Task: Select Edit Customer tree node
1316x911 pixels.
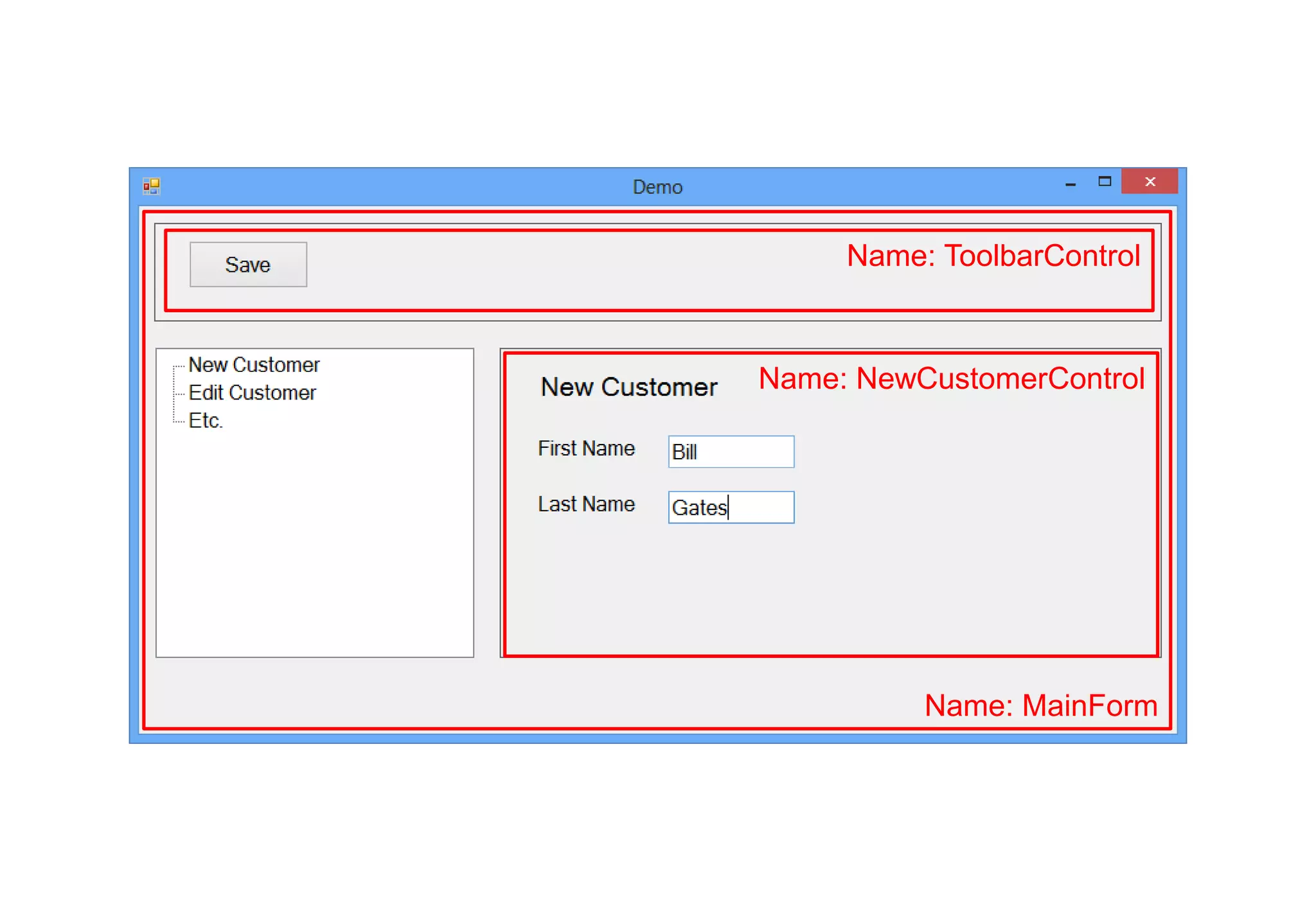Action: 252,393
